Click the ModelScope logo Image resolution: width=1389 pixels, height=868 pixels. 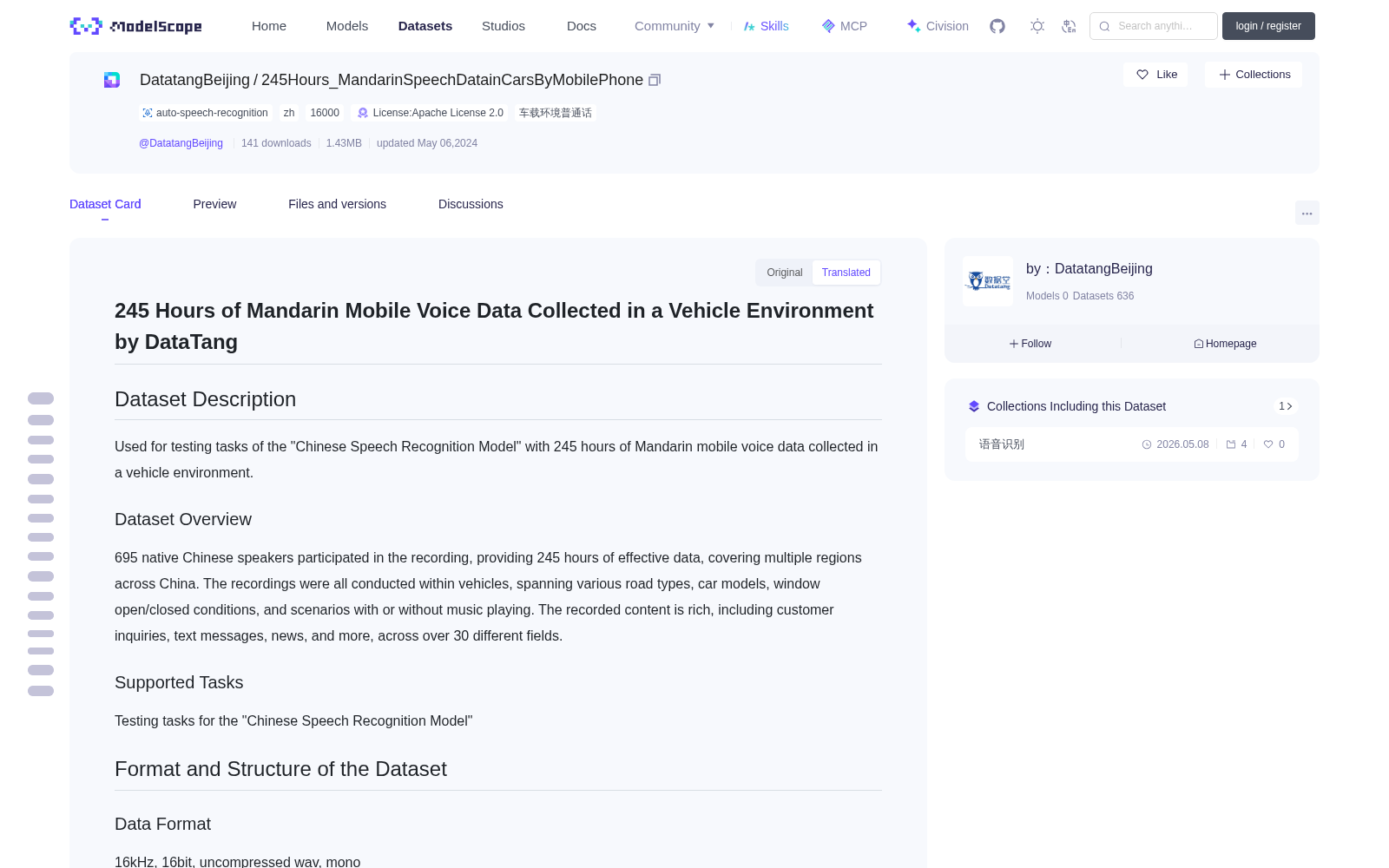tap(136, 26)
